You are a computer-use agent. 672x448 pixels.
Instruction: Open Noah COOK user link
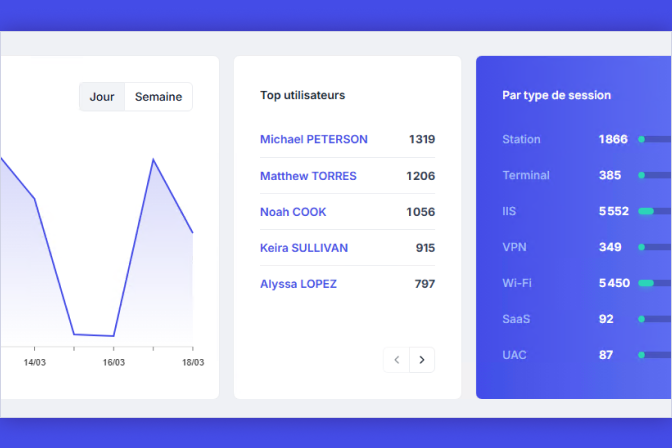point(293,212)
